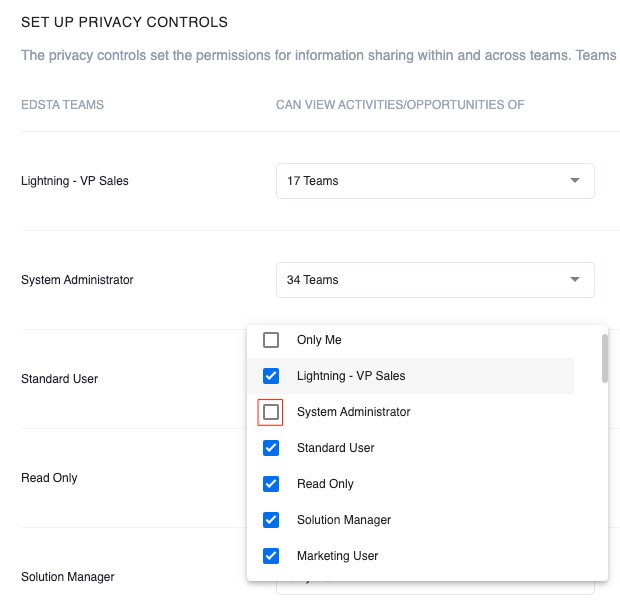This screenshot has height=609, width=620.
Task: Click Solution Manager team name in left column
Action: (x=68, y=577)
